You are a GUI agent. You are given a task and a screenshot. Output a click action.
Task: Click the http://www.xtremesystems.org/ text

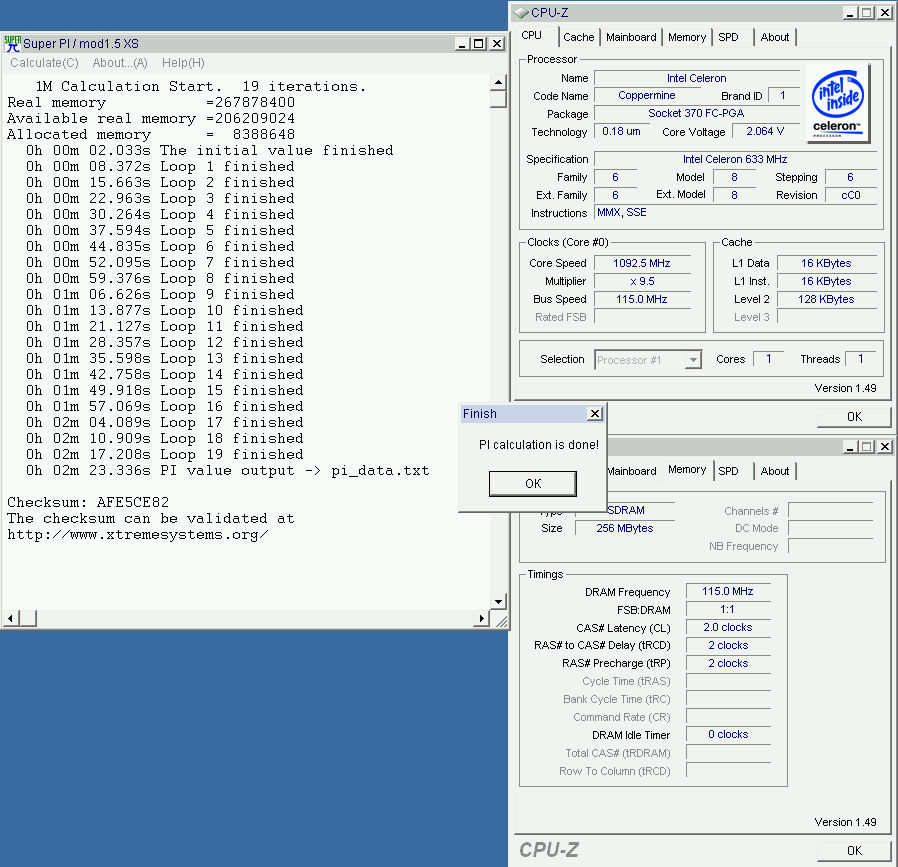click(x=137, y=535)
